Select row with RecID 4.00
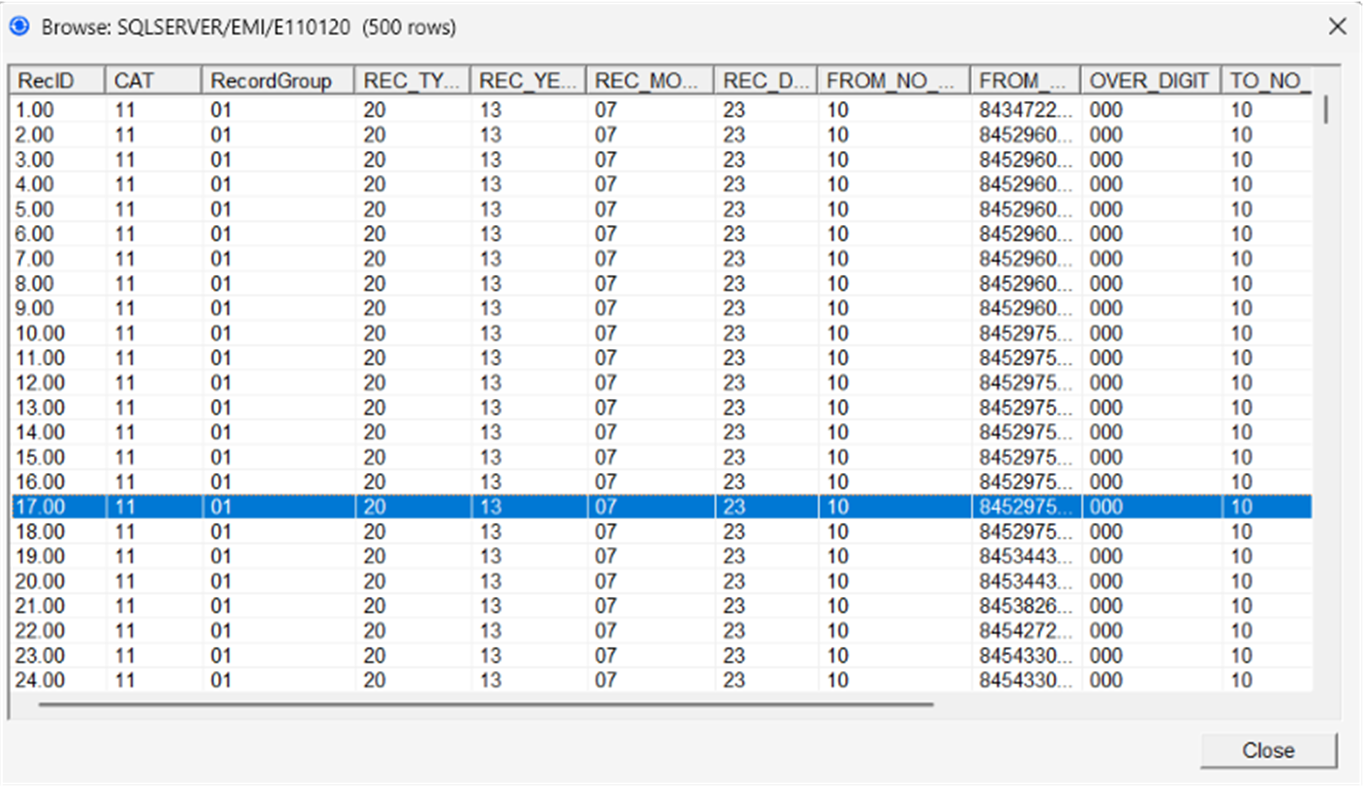This screenshot has width=1364, height=787. [x=660, y=184]
